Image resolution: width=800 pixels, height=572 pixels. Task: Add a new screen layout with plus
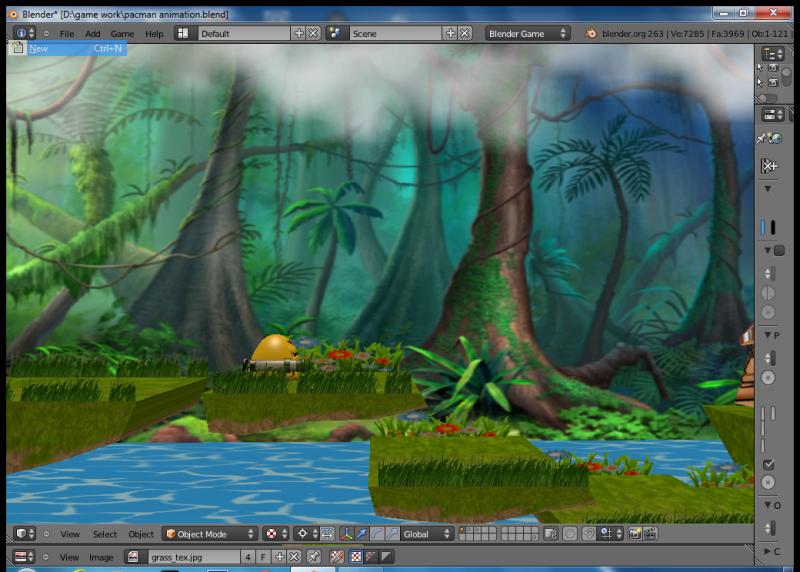point(299,33)
